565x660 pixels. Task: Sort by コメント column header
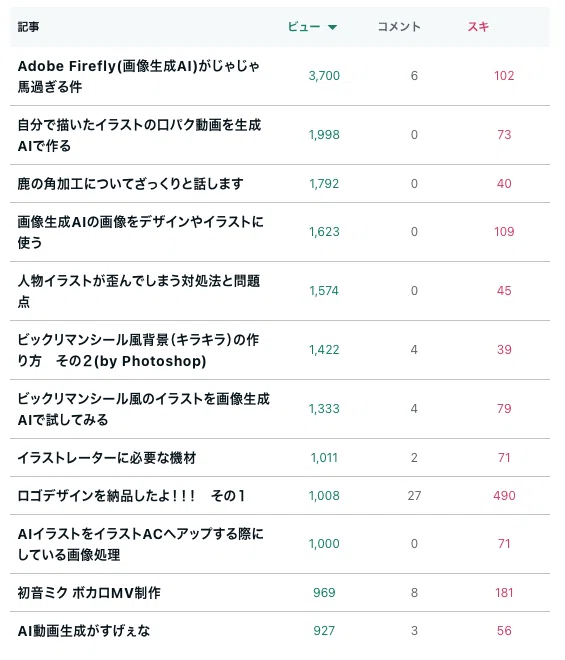tap(399, 27)
